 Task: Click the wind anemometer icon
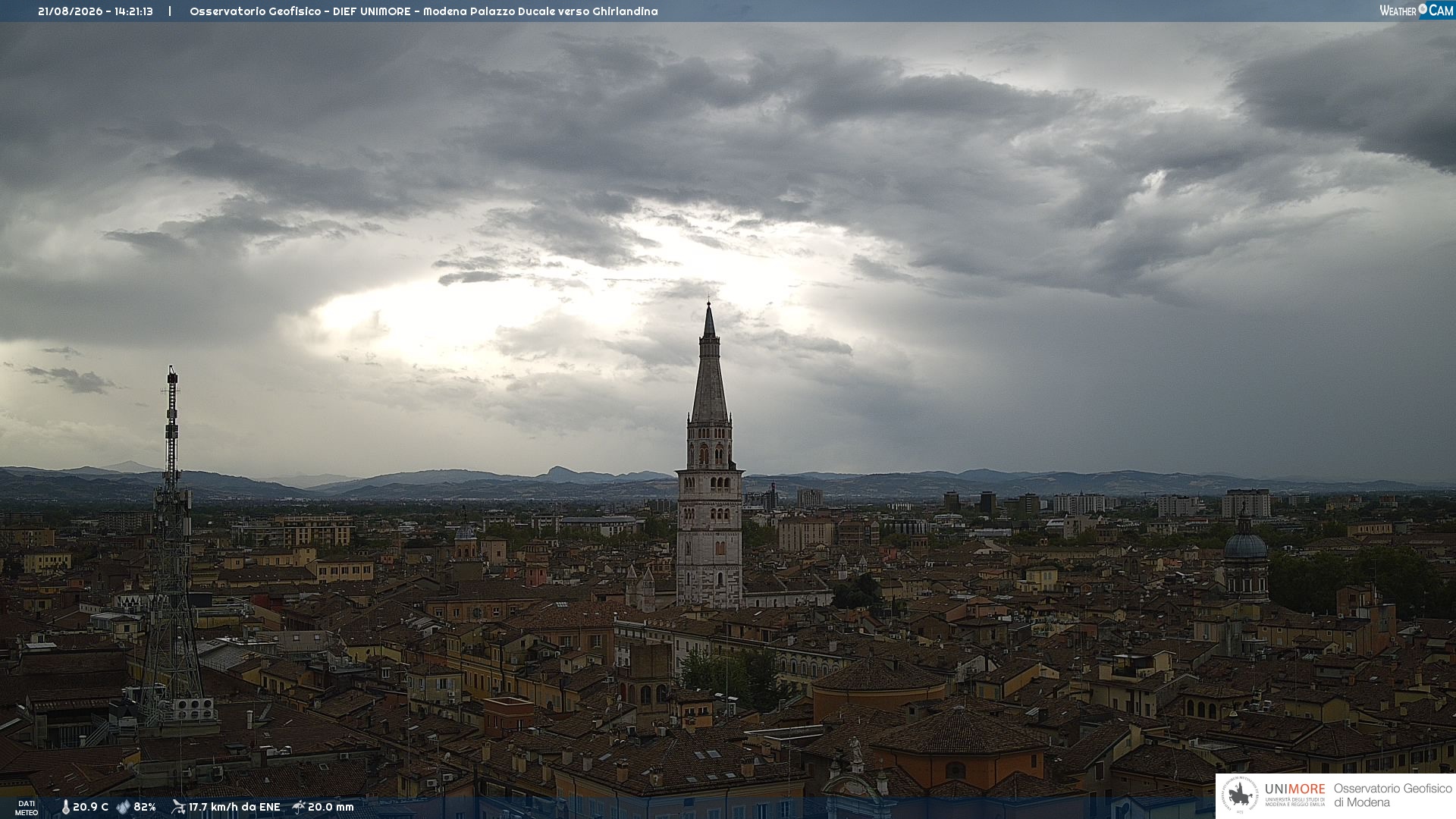coord(178,807)
